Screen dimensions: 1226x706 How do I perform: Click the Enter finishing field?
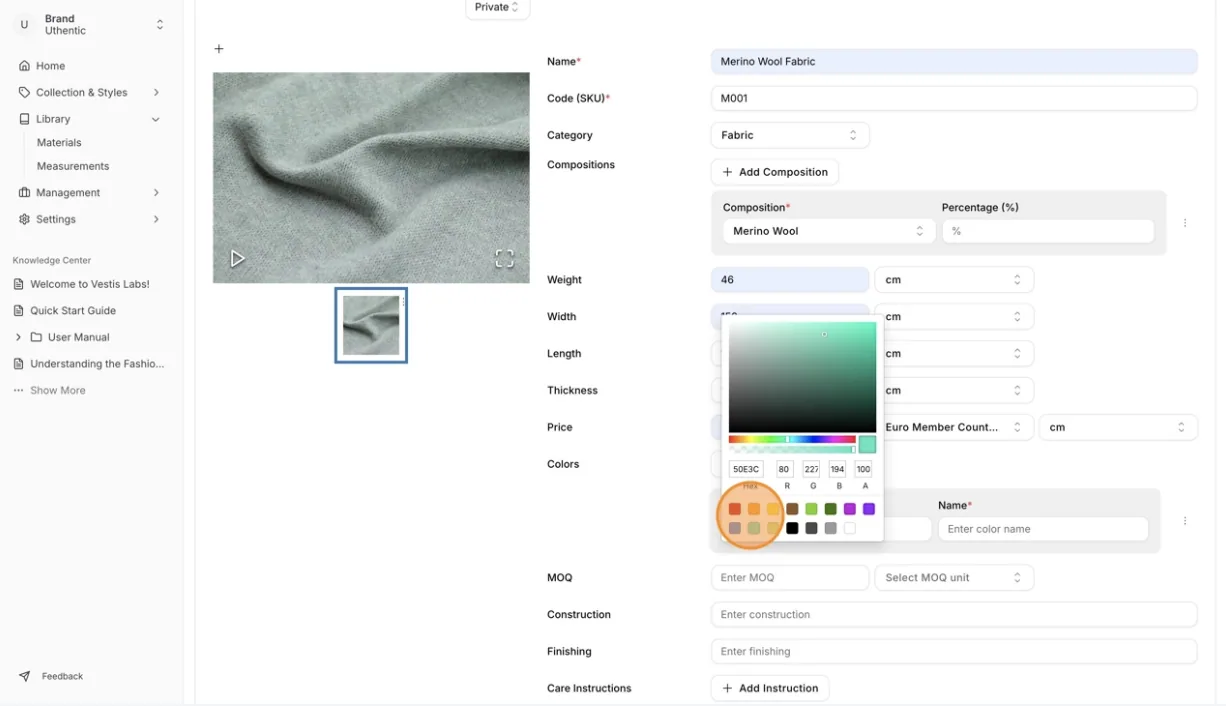point(954,652)
